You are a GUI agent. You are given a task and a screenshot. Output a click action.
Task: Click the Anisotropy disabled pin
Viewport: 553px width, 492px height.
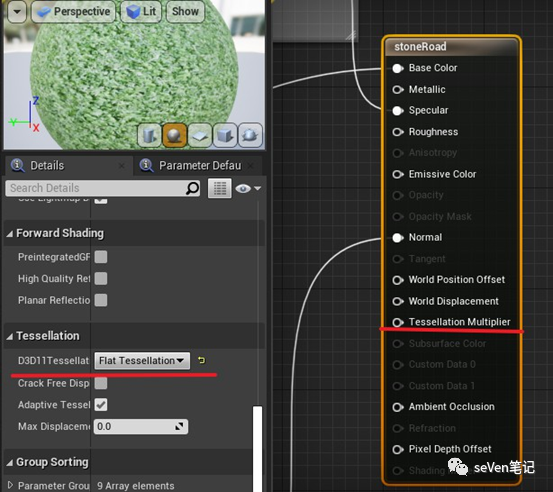click(397, 153)
